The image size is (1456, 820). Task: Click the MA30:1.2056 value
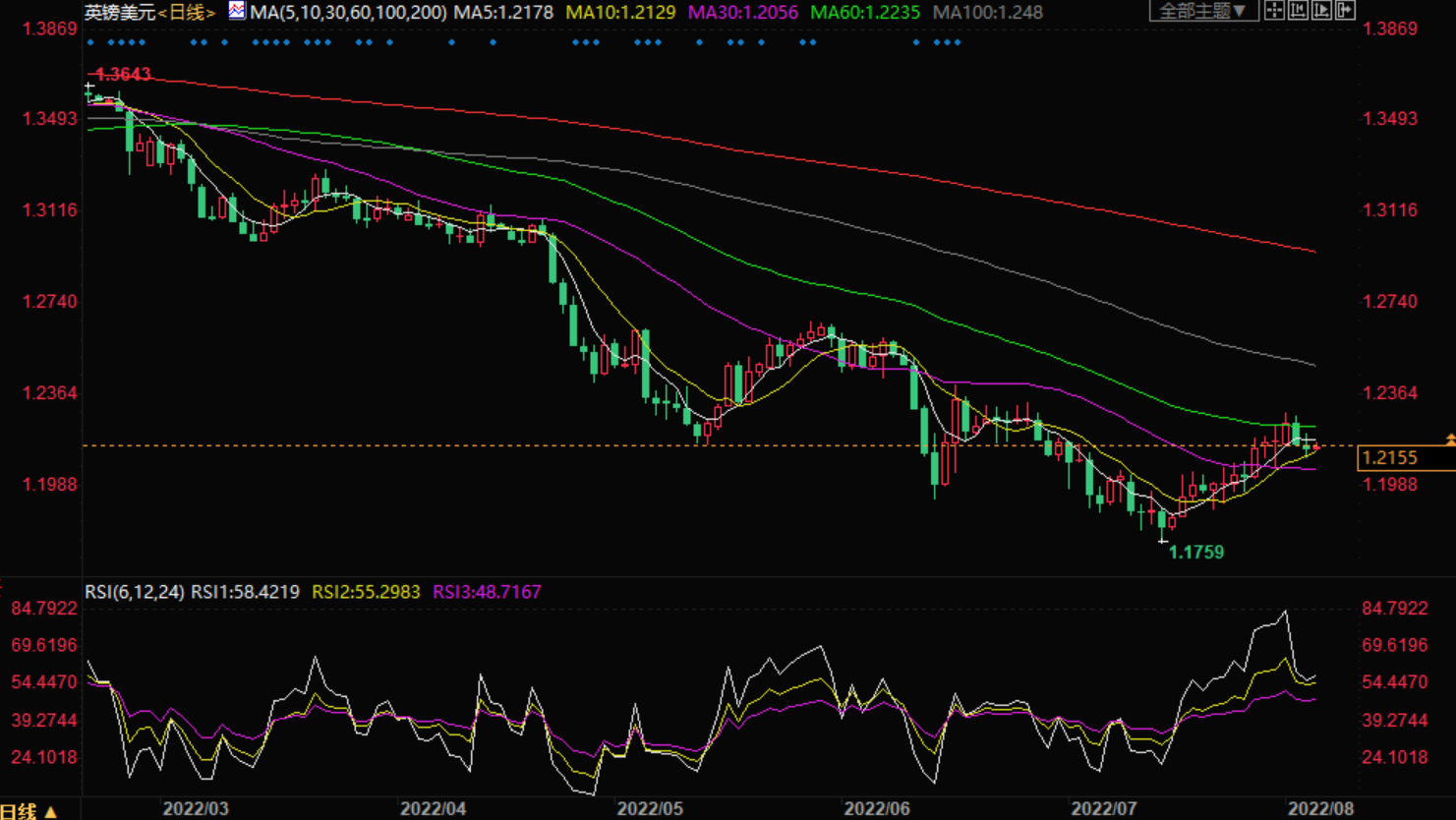tap(742, 13)
